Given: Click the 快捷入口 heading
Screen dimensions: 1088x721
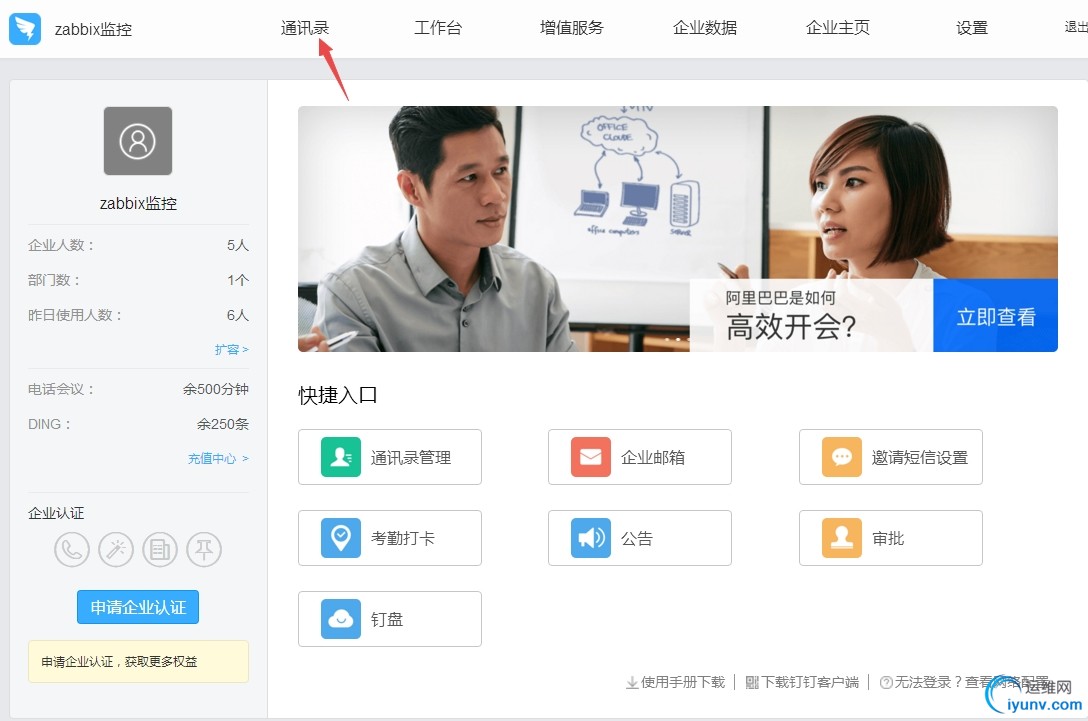Looking at the screenshot, I should pos(338,396).
